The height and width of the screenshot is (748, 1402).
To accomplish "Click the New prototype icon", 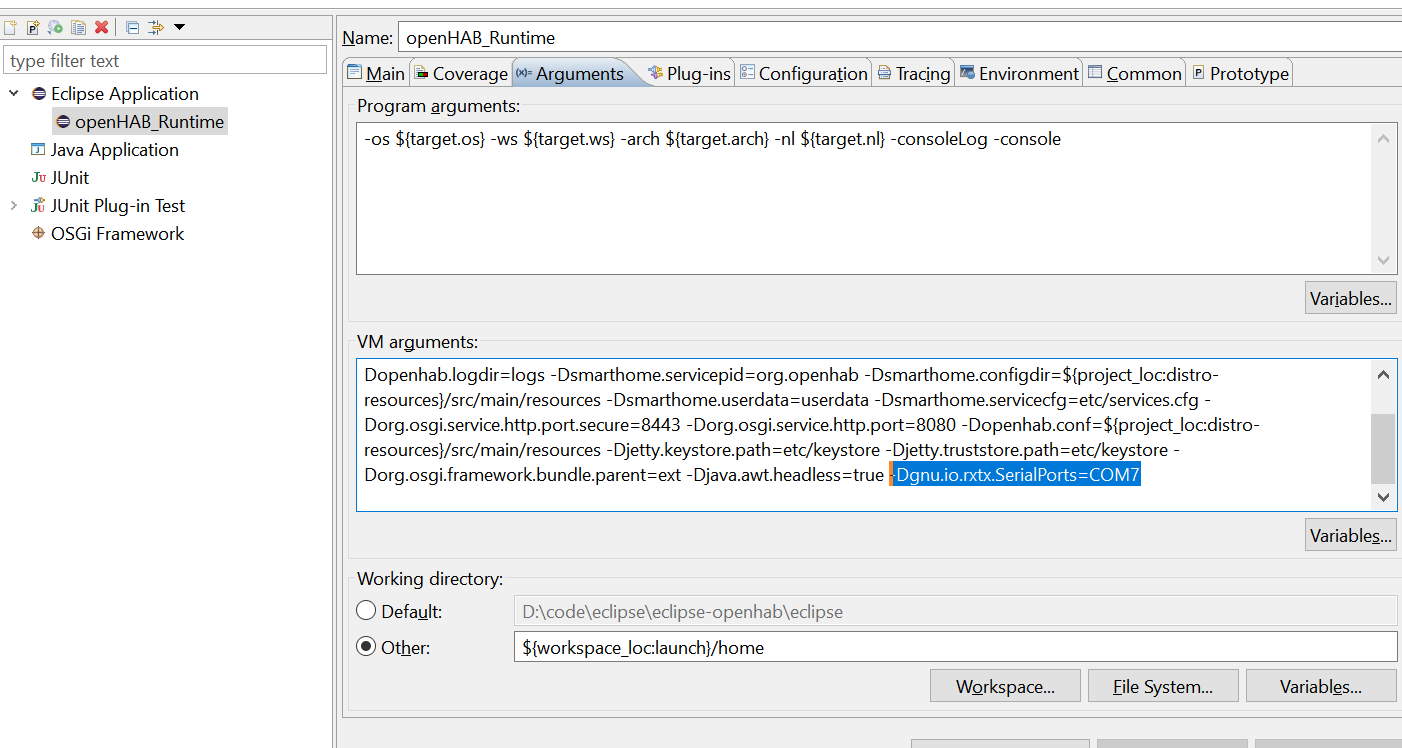I will 33,28.
